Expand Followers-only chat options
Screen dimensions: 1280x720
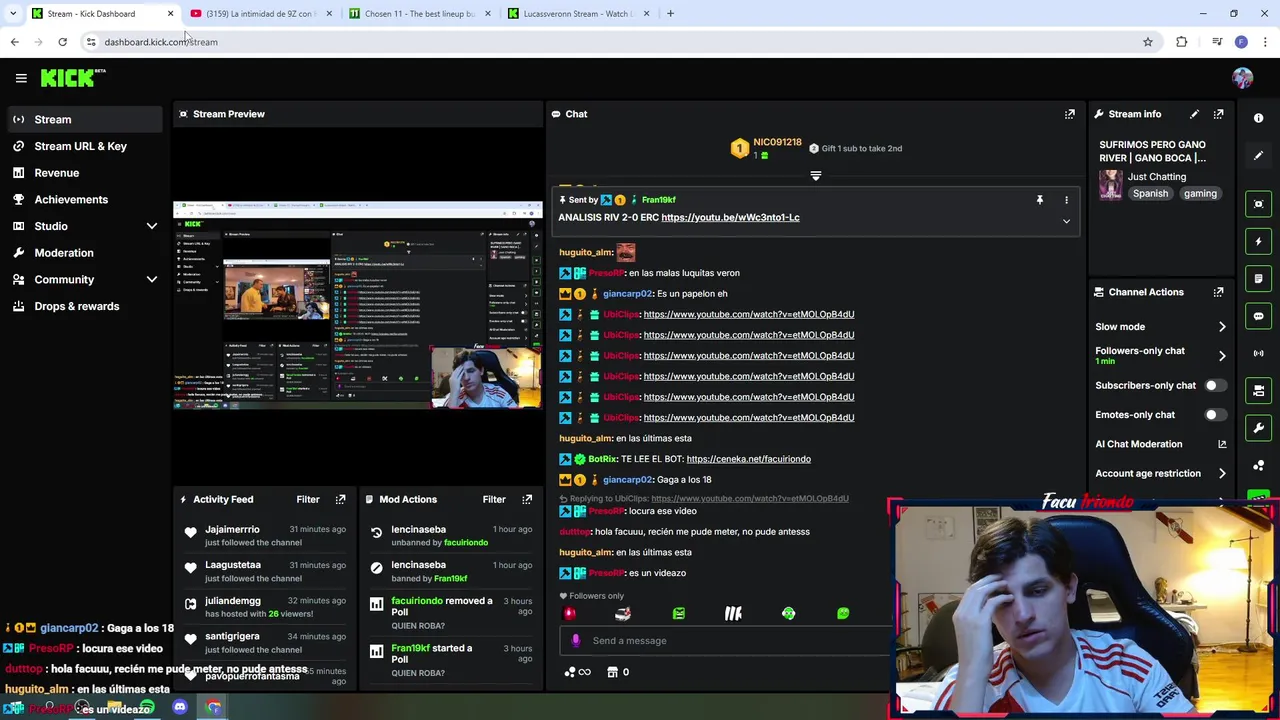1222,356
